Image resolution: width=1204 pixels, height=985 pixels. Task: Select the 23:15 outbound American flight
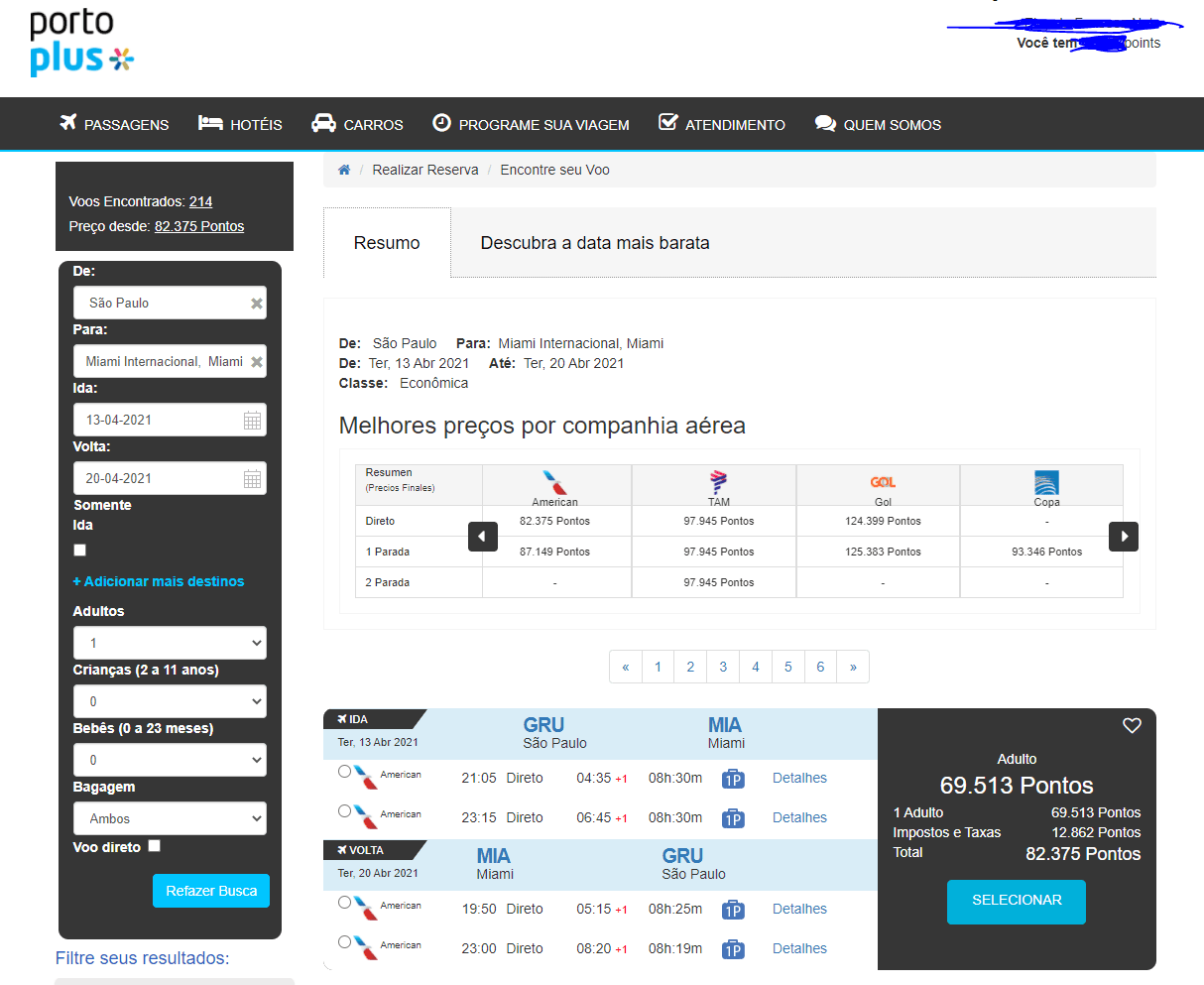pyautogui.click(x=344, y=811)
